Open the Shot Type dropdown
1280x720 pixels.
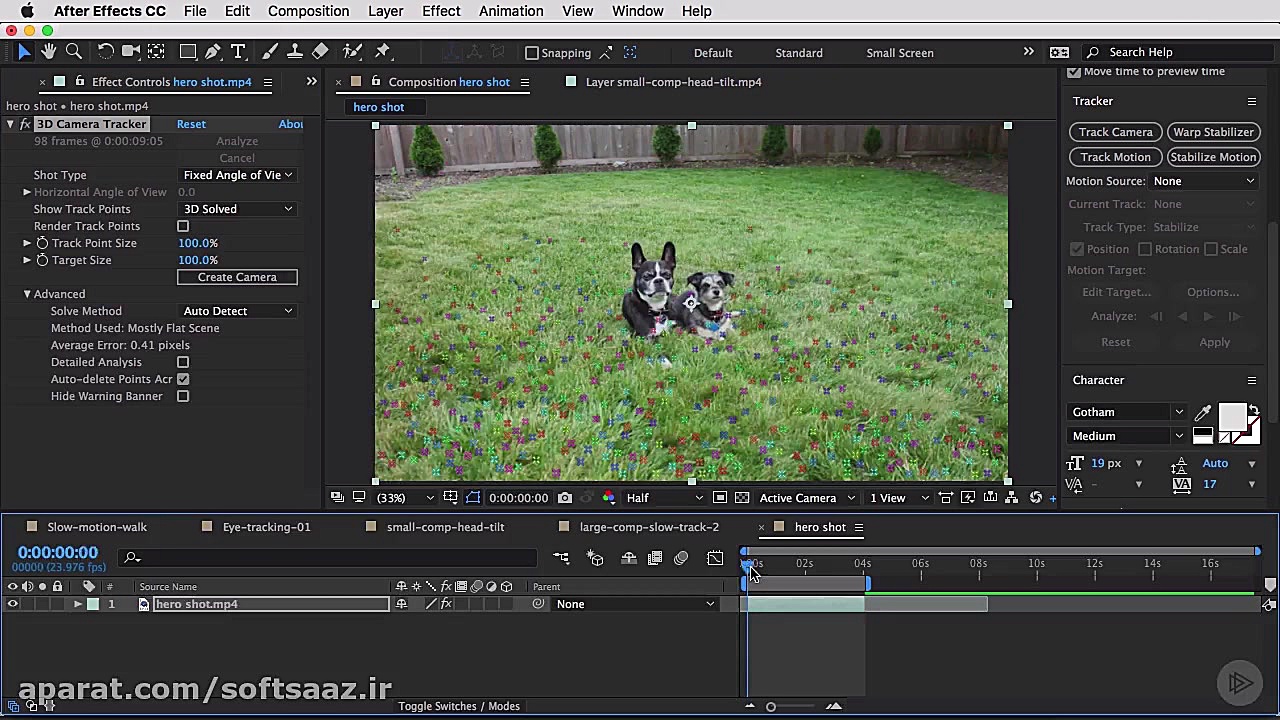pos(237,175)
